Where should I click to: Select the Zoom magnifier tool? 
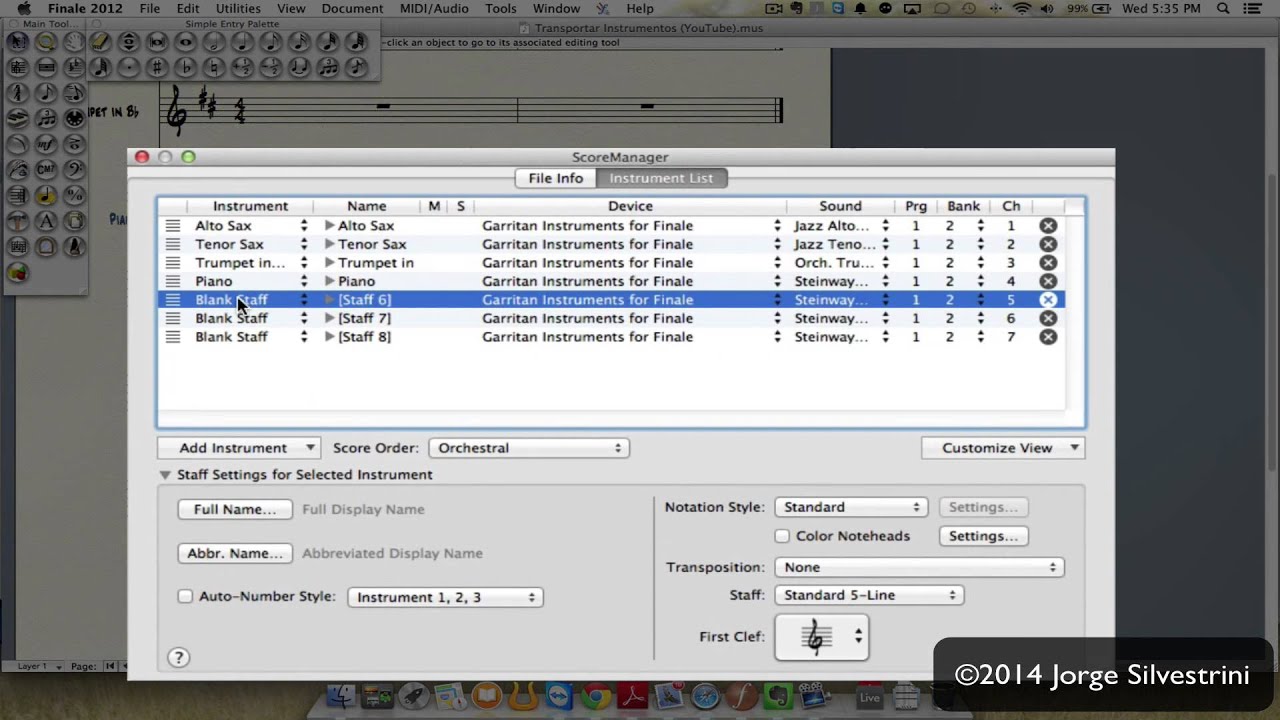tap(46, 41)
